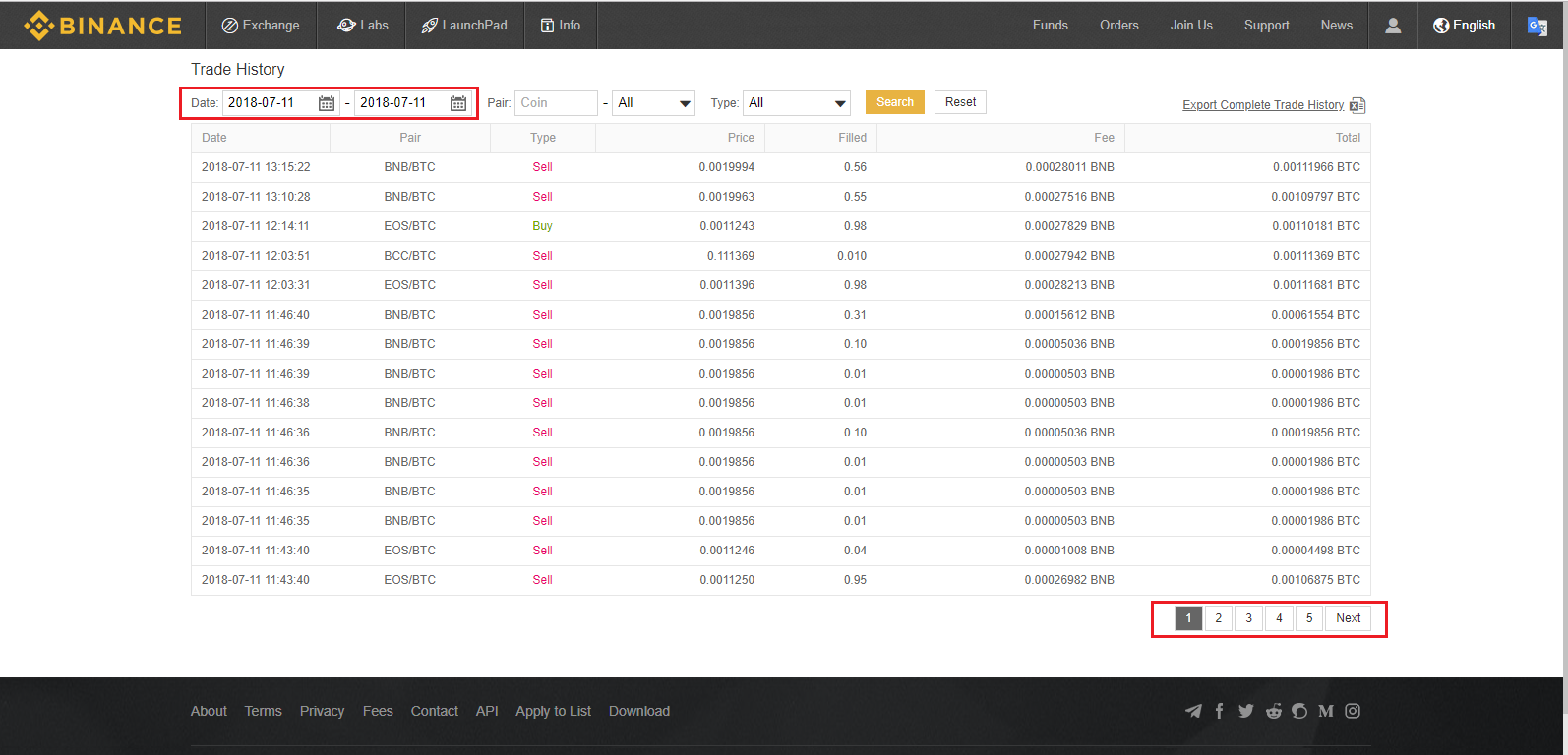Open Binance Instagram icon
Viewport: 1568px width, 755px height.
point(1353,711)
